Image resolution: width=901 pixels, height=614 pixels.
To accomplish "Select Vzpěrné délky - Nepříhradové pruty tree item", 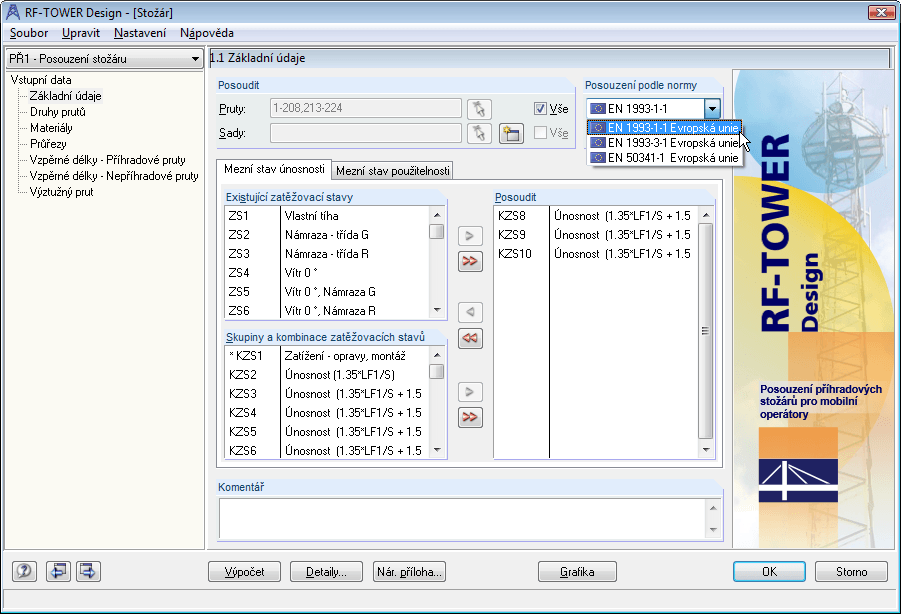I will point(114,176).
